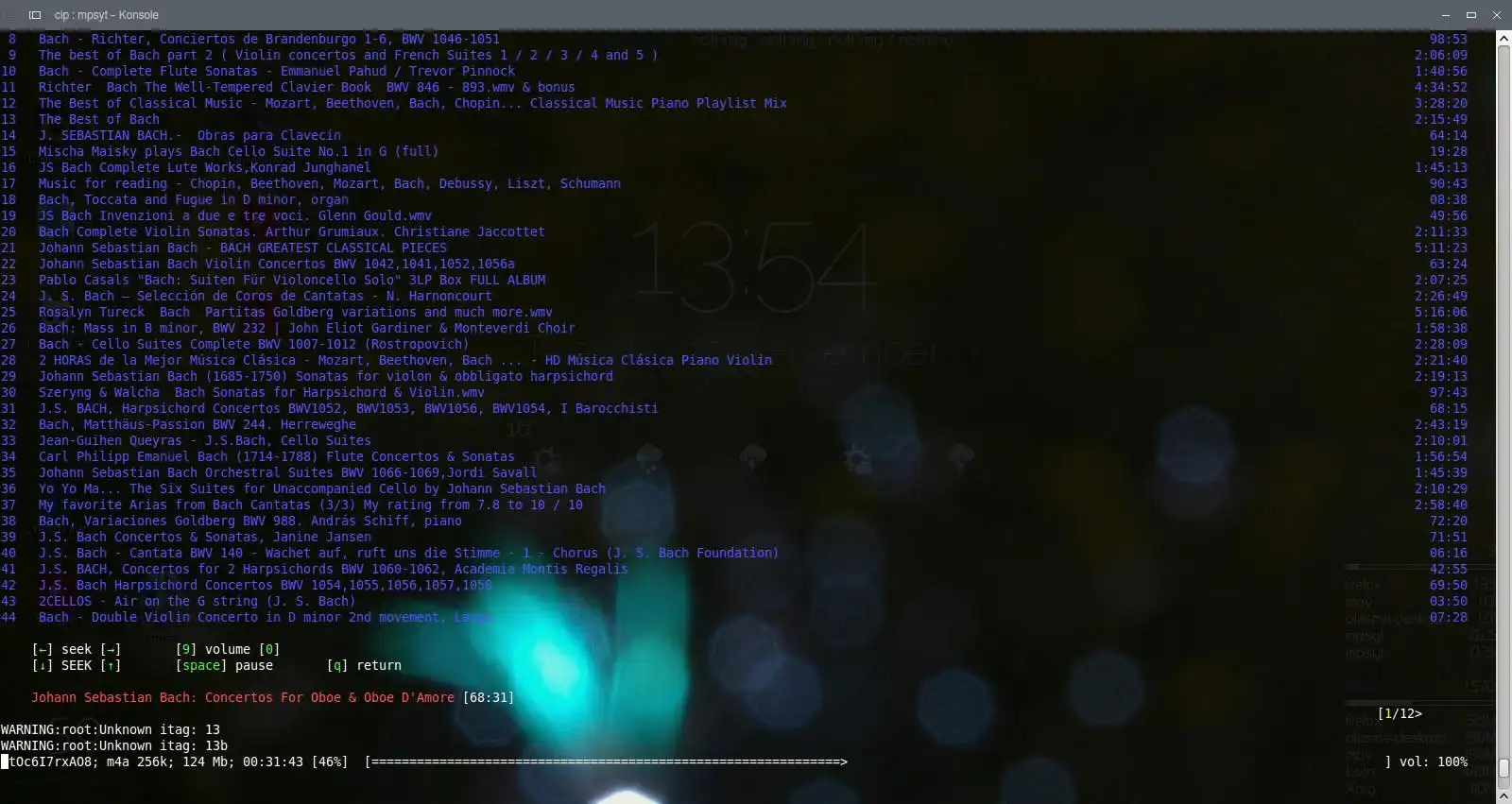The height and width of the screenshot is (804, 1512).
Task: Minimize the Konsole window
Action: 1445,15
